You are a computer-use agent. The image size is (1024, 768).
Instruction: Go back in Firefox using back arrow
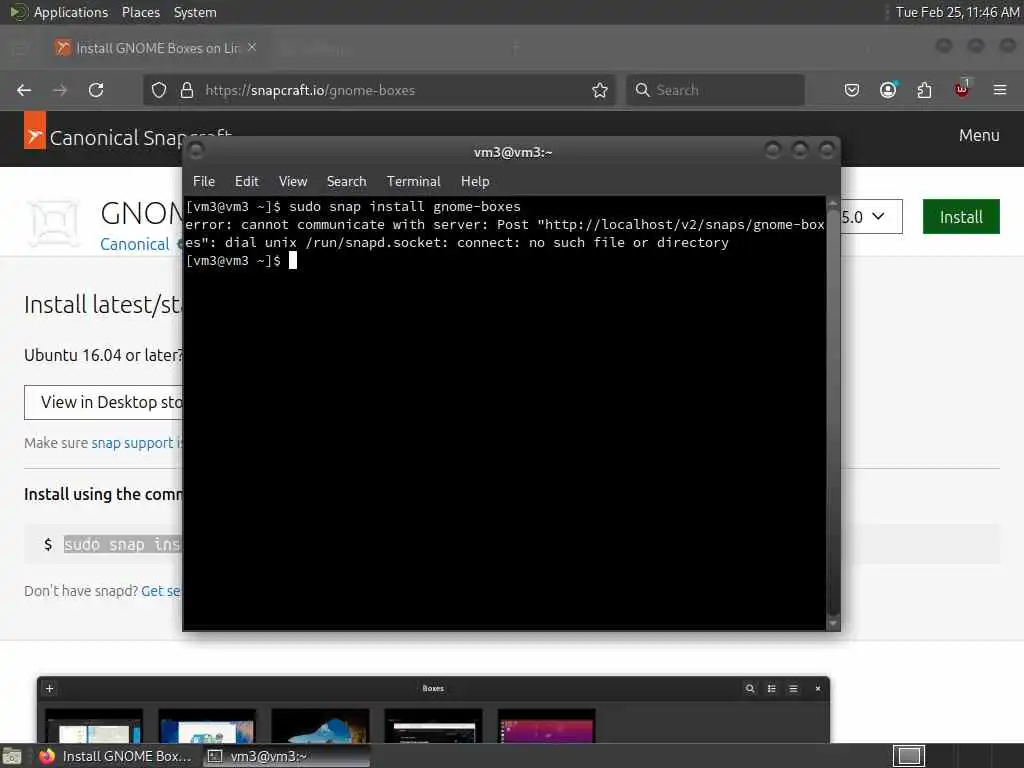pos(24,90)
